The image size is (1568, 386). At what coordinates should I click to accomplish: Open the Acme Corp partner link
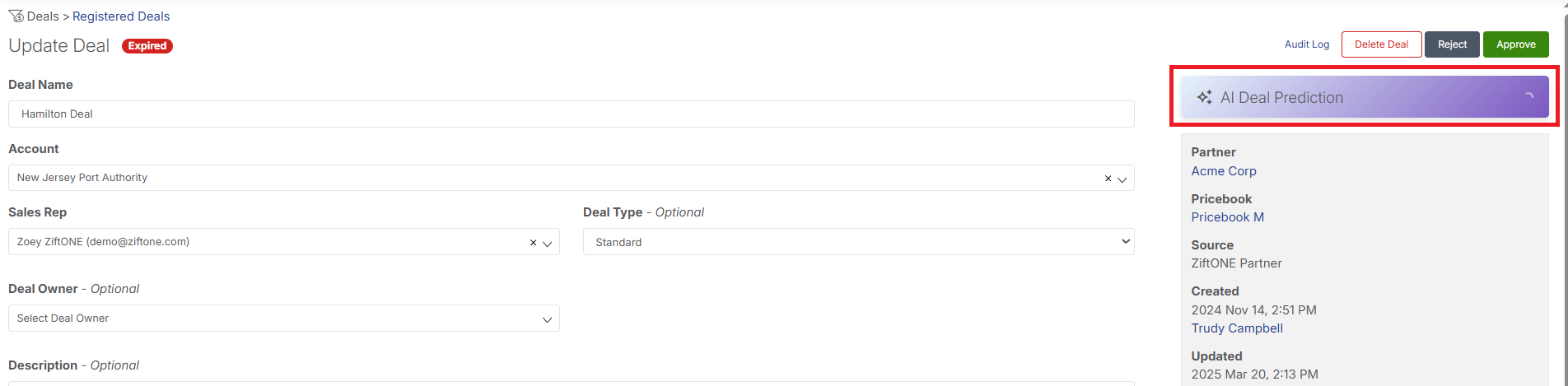point(1224,171)
